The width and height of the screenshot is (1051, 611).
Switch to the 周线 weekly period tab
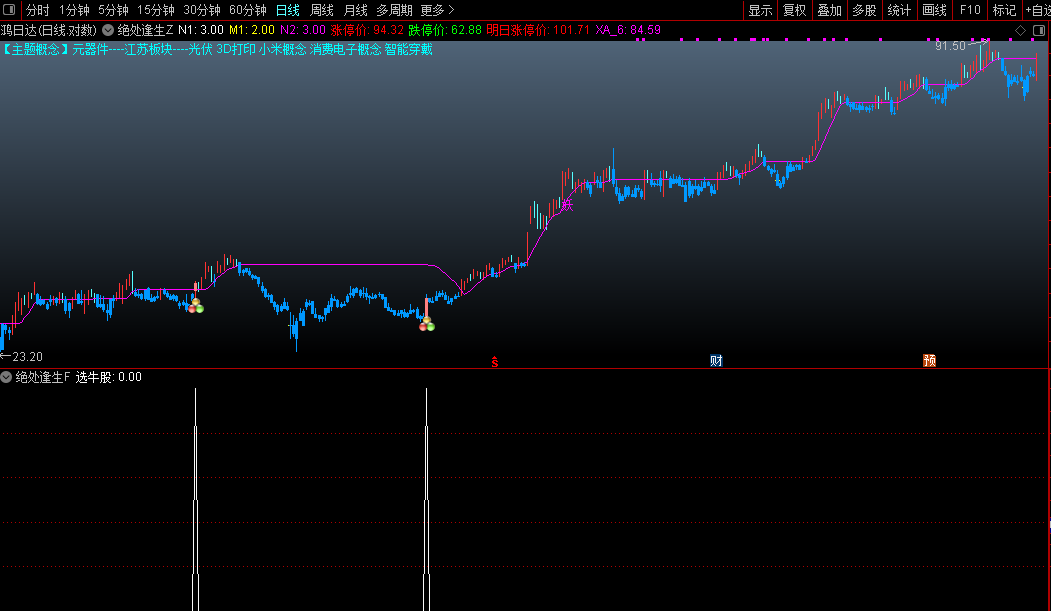point(322,10)
